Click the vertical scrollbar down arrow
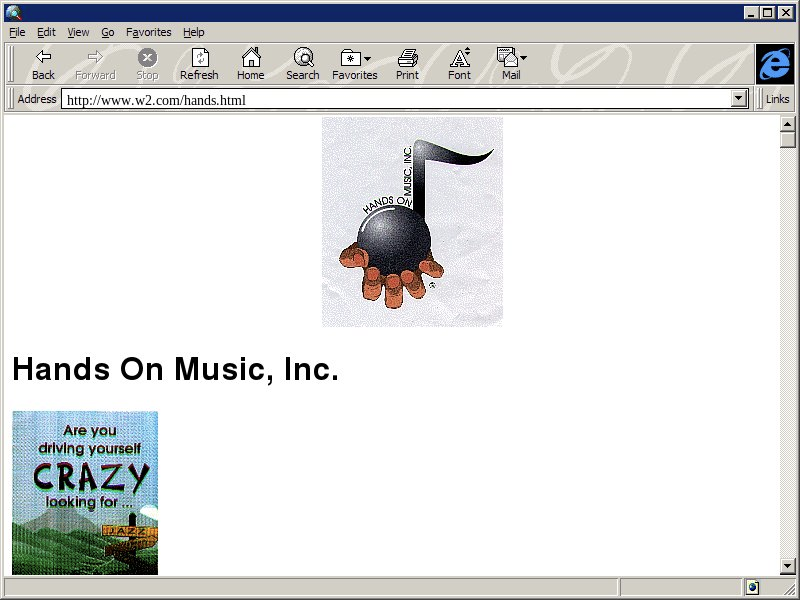800x600 pixels. tap(787, 567)
